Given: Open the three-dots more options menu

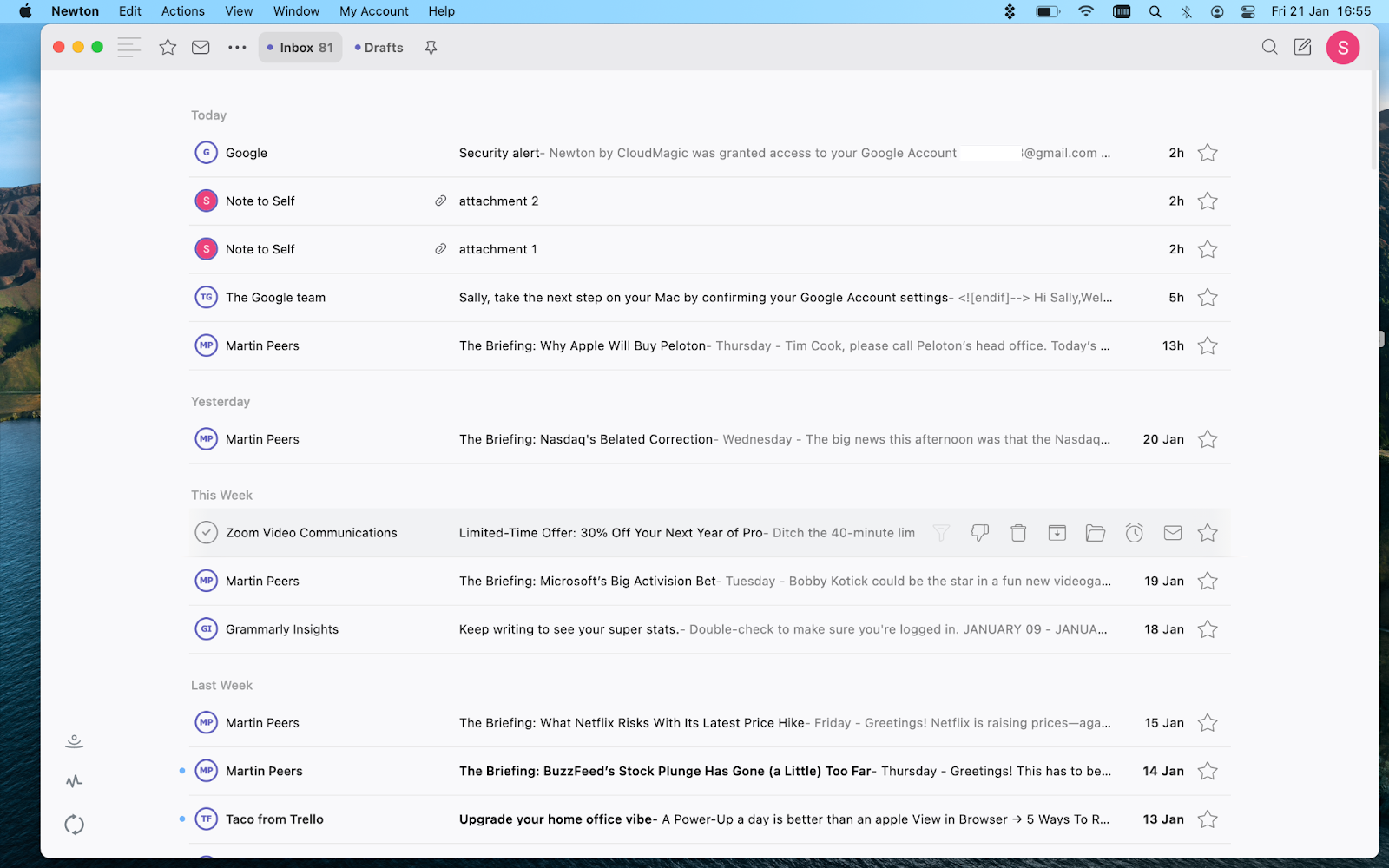Looking at the screenshot, I should click(237, 48).
